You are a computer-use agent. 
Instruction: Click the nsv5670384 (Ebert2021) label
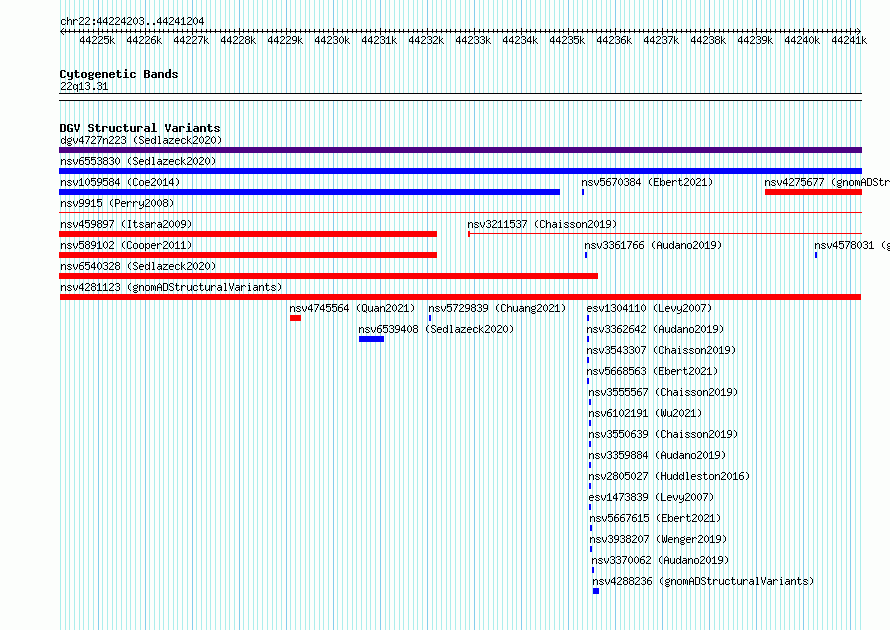coord(647,182)
